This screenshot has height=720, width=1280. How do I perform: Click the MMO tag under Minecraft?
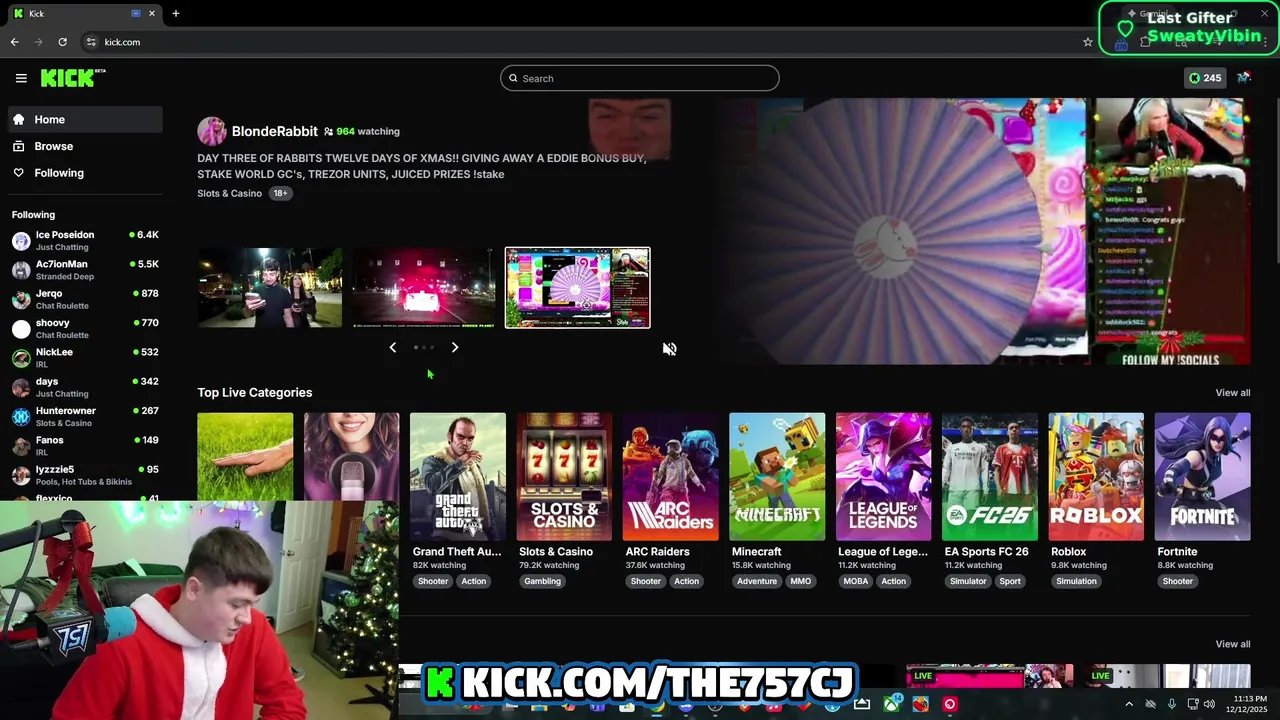[801, 581]
